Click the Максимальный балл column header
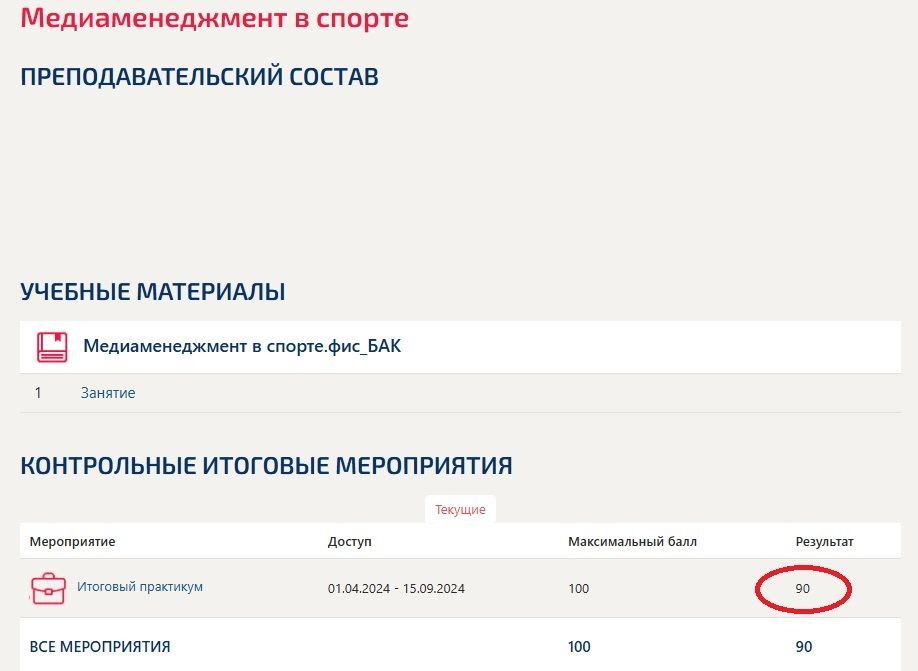The width and height of the screenshot is (918, 671). click(632, 542)
